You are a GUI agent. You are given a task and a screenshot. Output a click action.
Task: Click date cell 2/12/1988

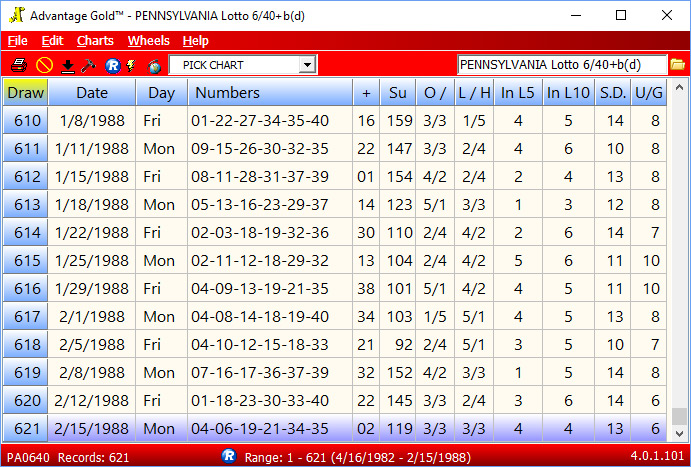click(x=92, y=400)
